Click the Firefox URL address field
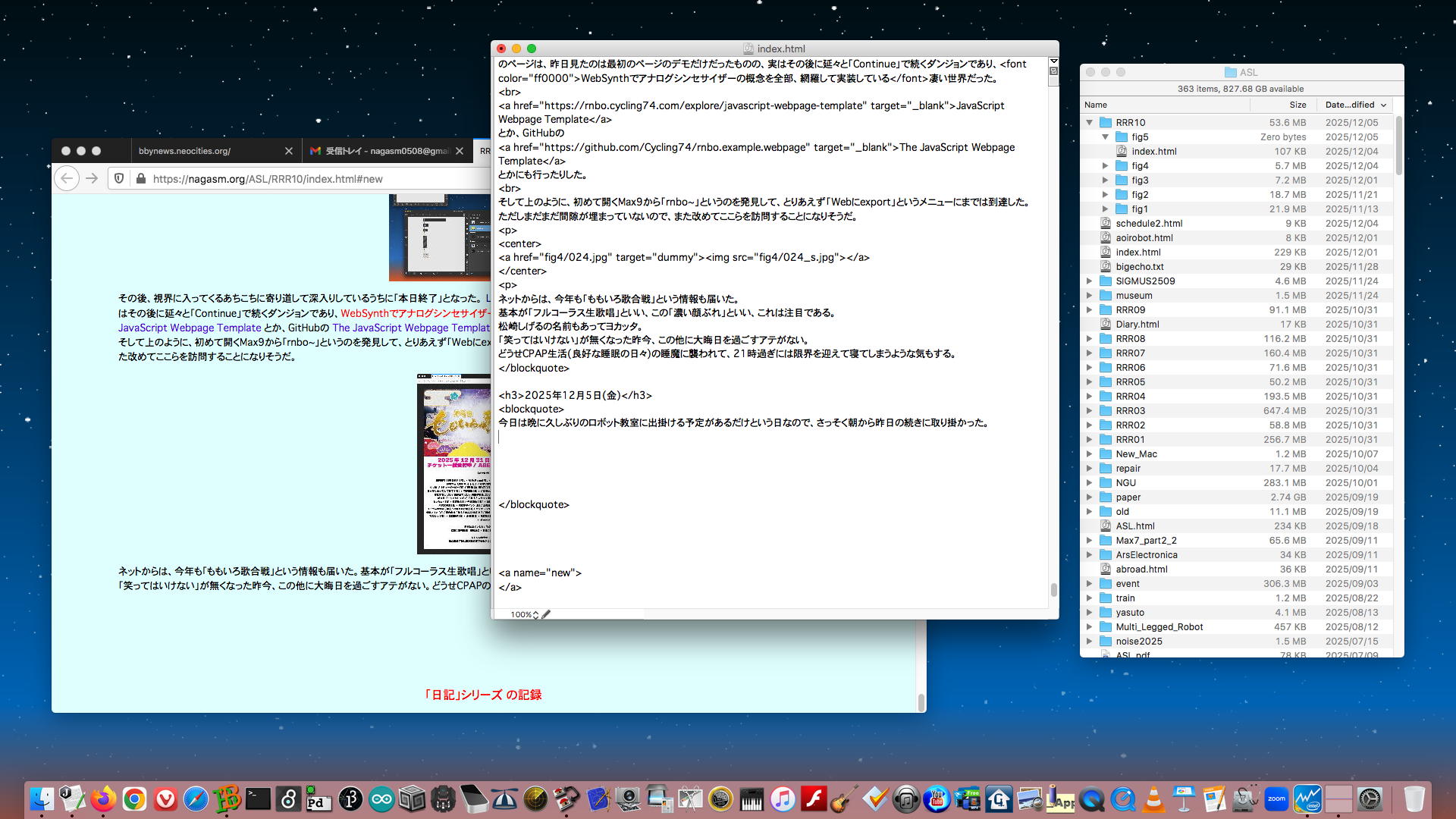The image size is (1456, 819). 303,179
